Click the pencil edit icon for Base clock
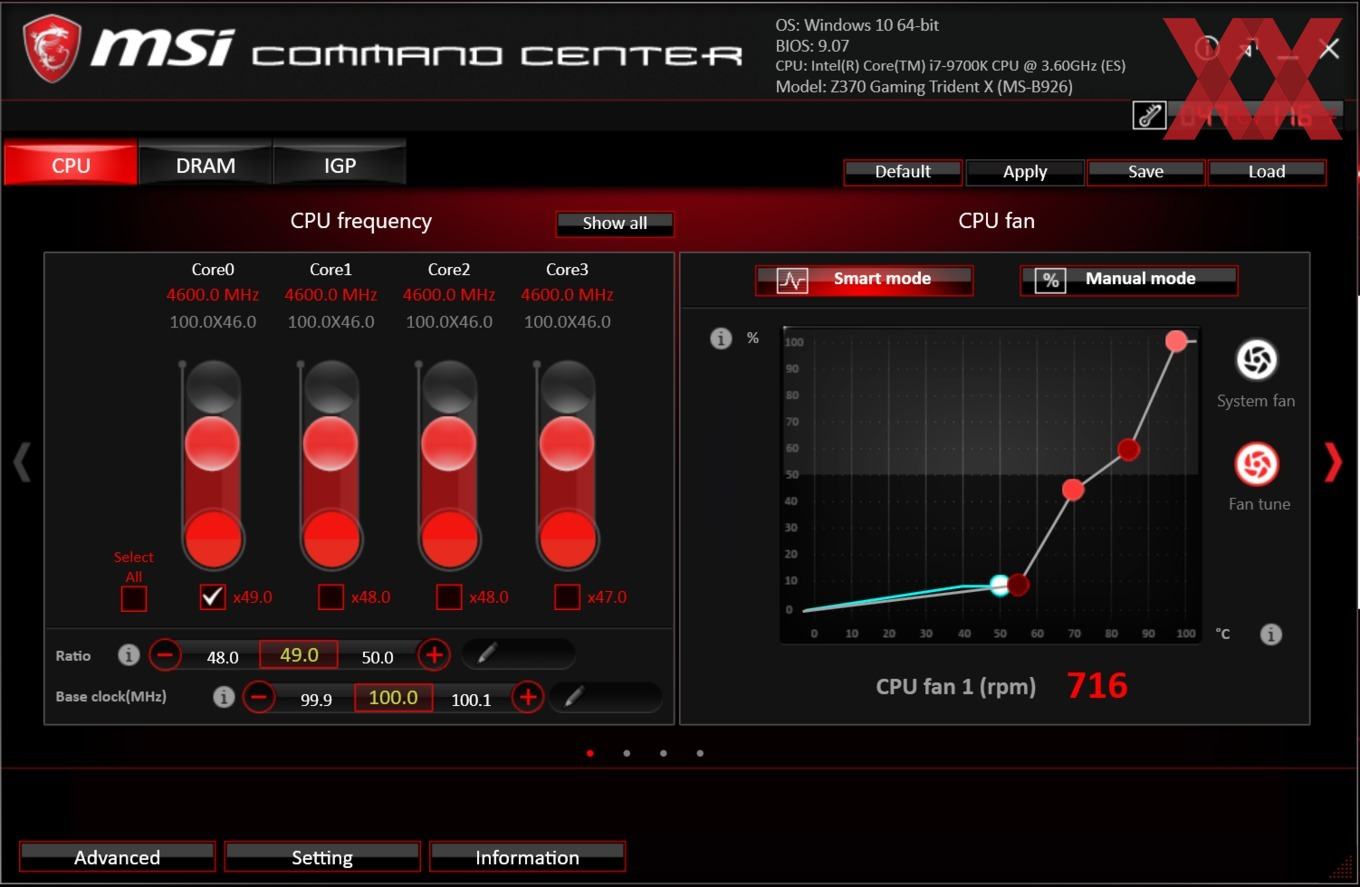This screenshot has width=1360, height=887. (x=574, y=696)
